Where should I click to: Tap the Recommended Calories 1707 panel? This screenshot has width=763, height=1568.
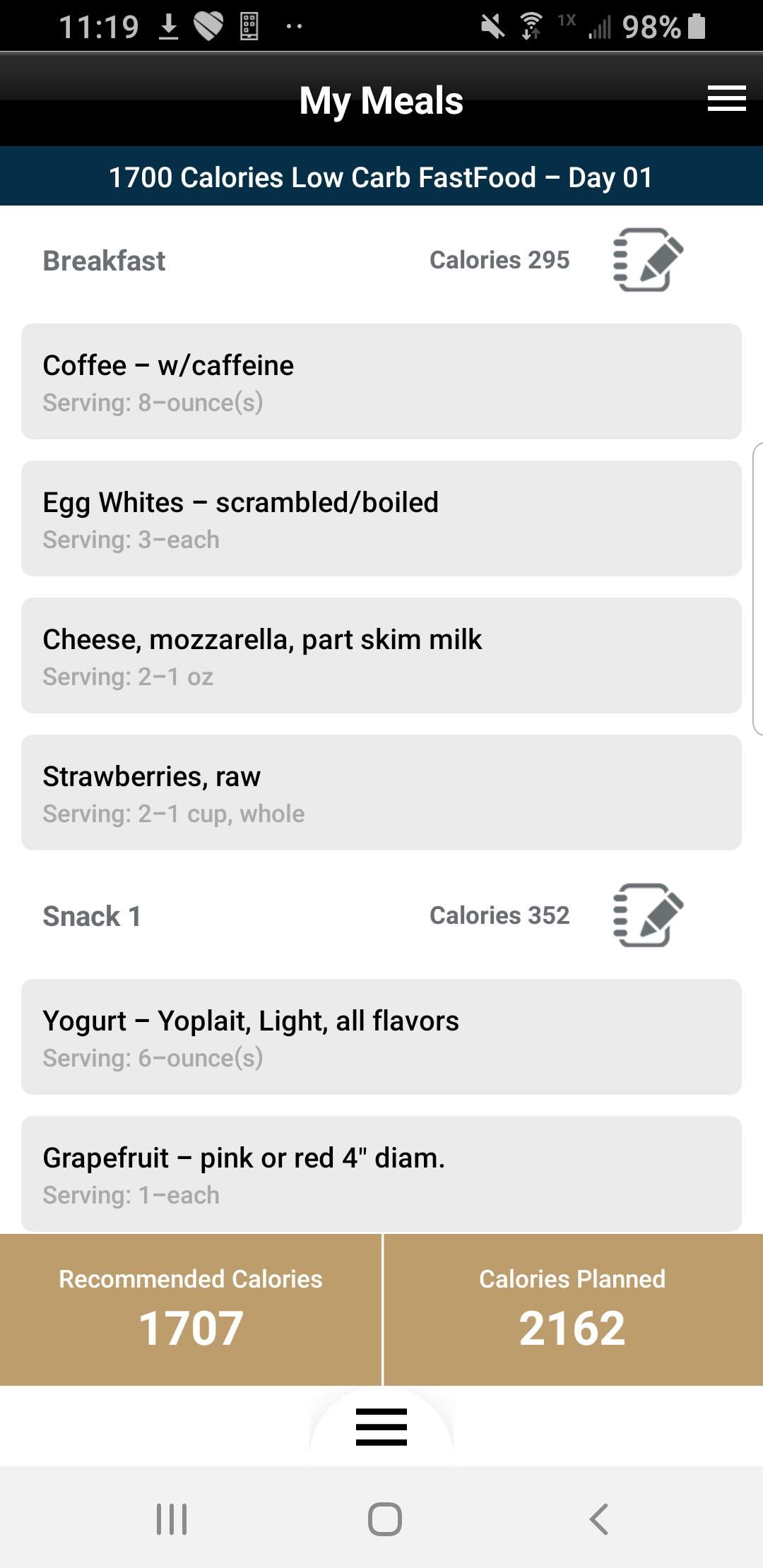coord(191,1309)
